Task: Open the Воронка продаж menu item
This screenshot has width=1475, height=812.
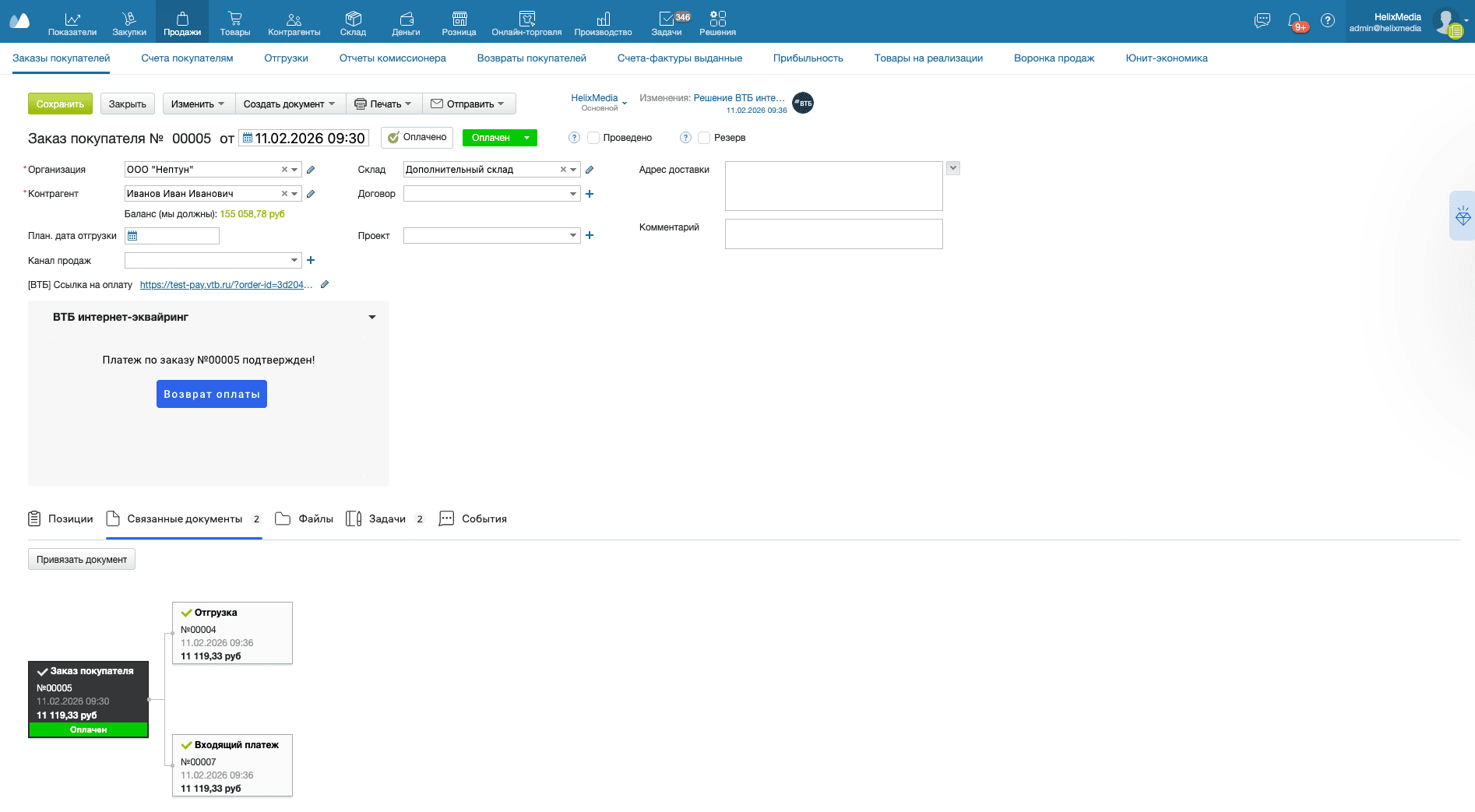Action: (1054, 58)
